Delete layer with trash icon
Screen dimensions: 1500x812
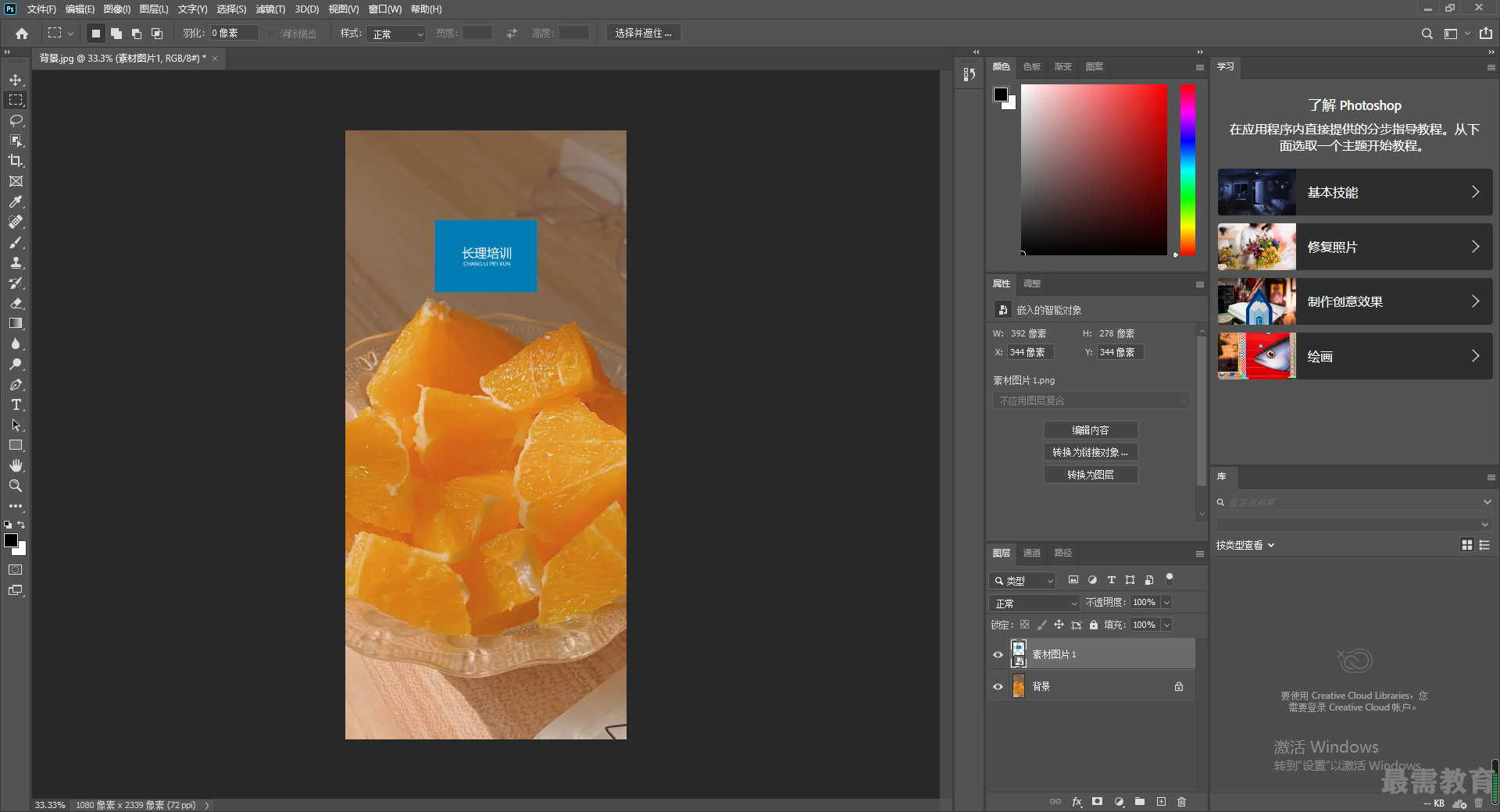coord(1181,802)
